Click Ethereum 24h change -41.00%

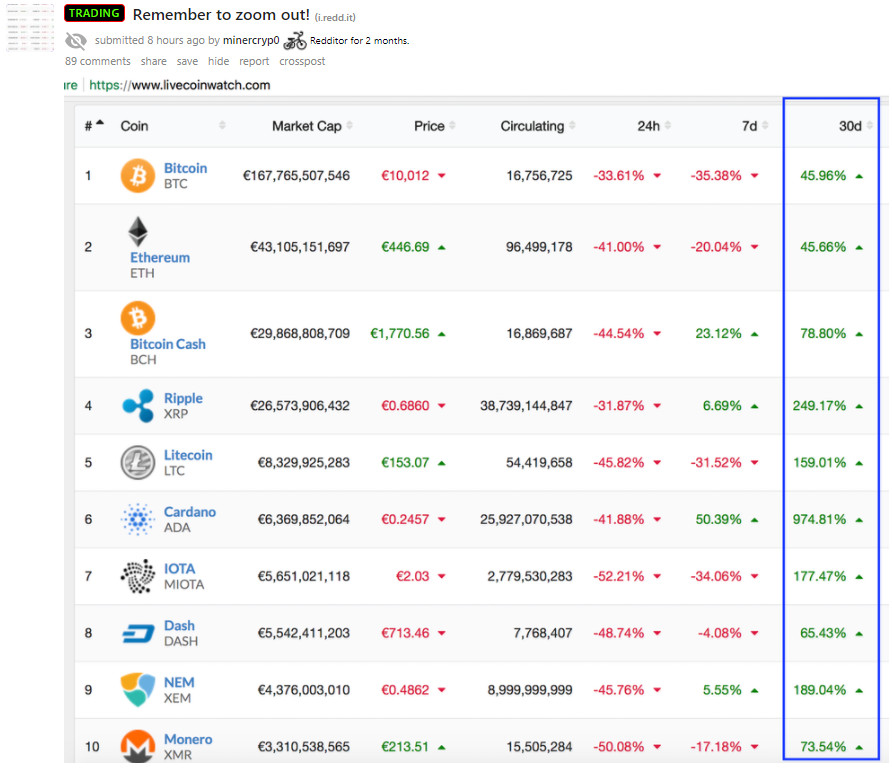coord(619,247)
